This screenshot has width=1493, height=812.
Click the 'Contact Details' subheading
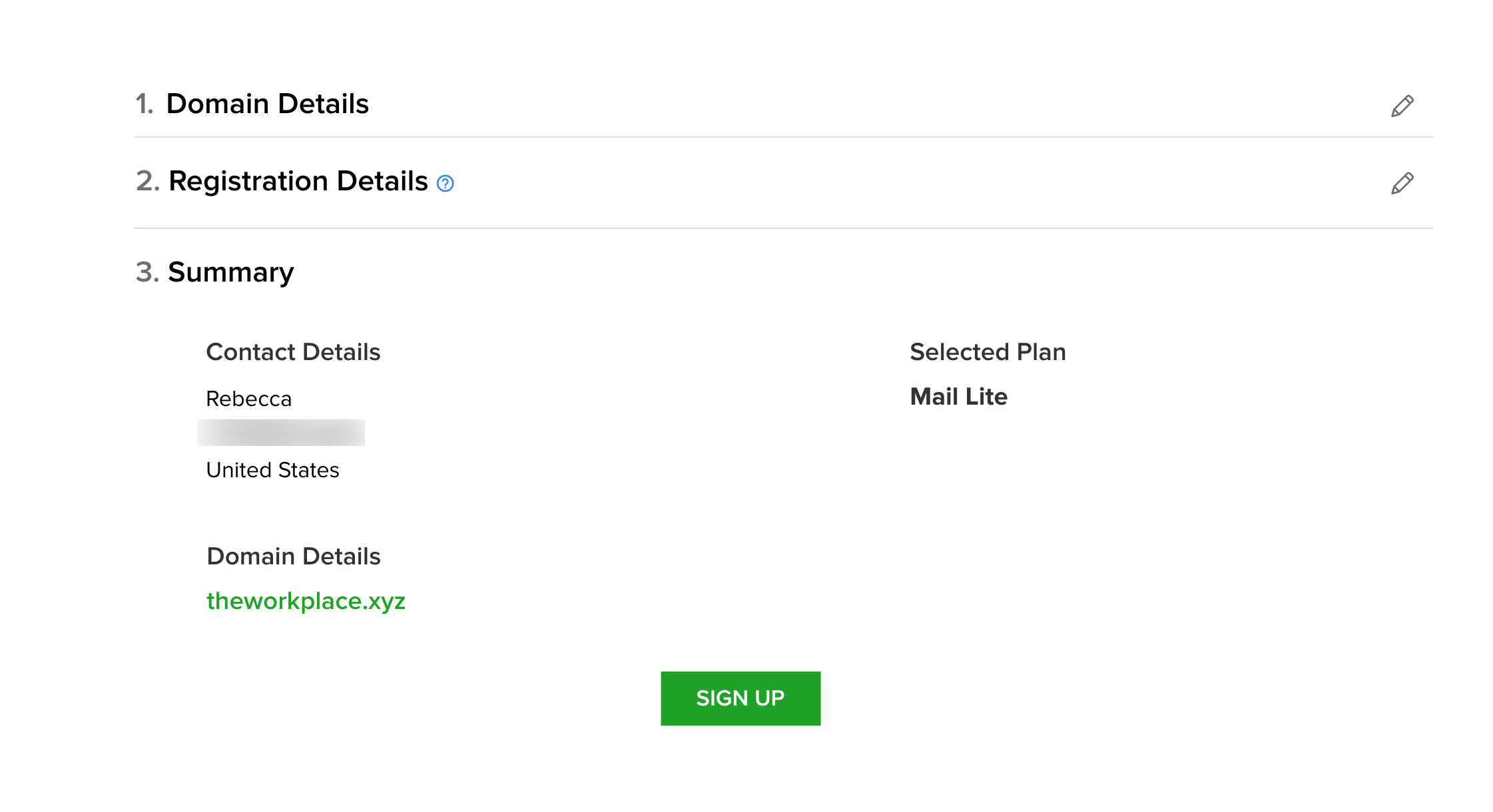(x=293, y=352)
